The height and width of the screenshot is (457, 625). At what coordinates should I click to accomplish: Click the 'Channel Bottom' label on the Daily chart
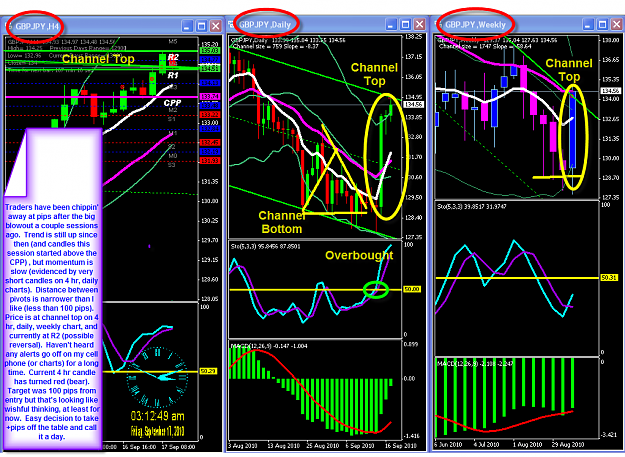[x=282, y=222]
